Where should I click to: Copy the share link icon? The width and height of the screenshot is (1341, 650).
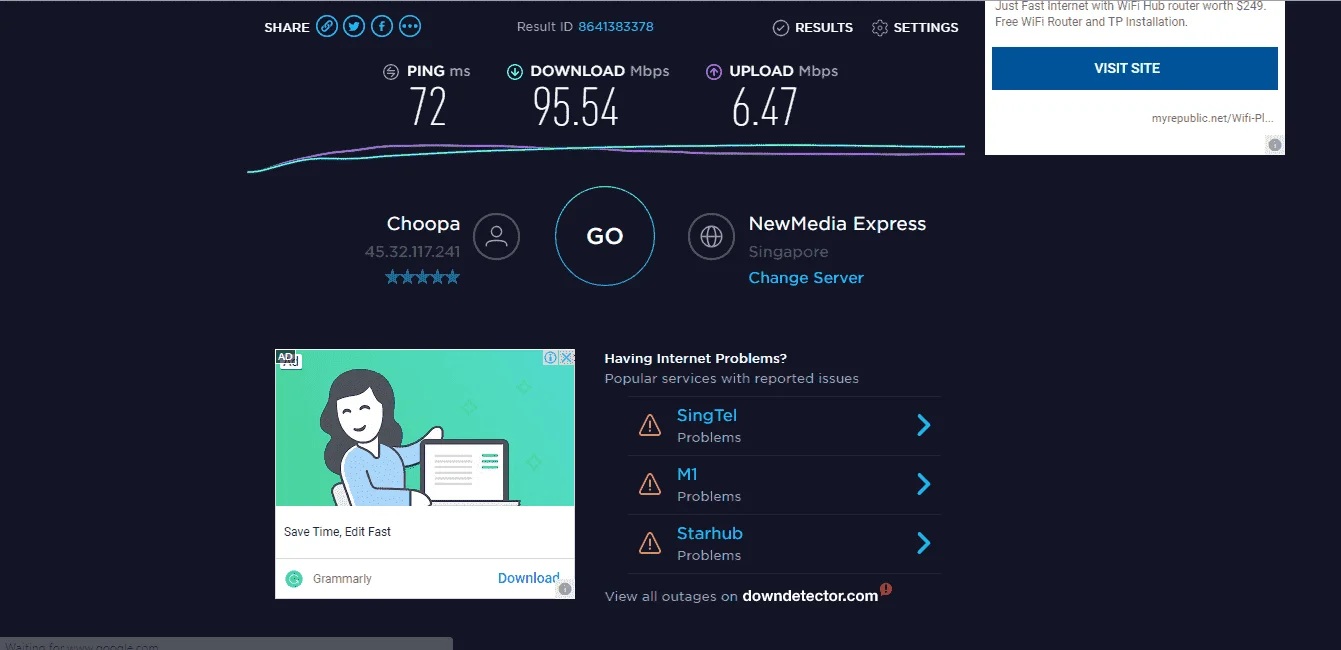coord(327,27)
